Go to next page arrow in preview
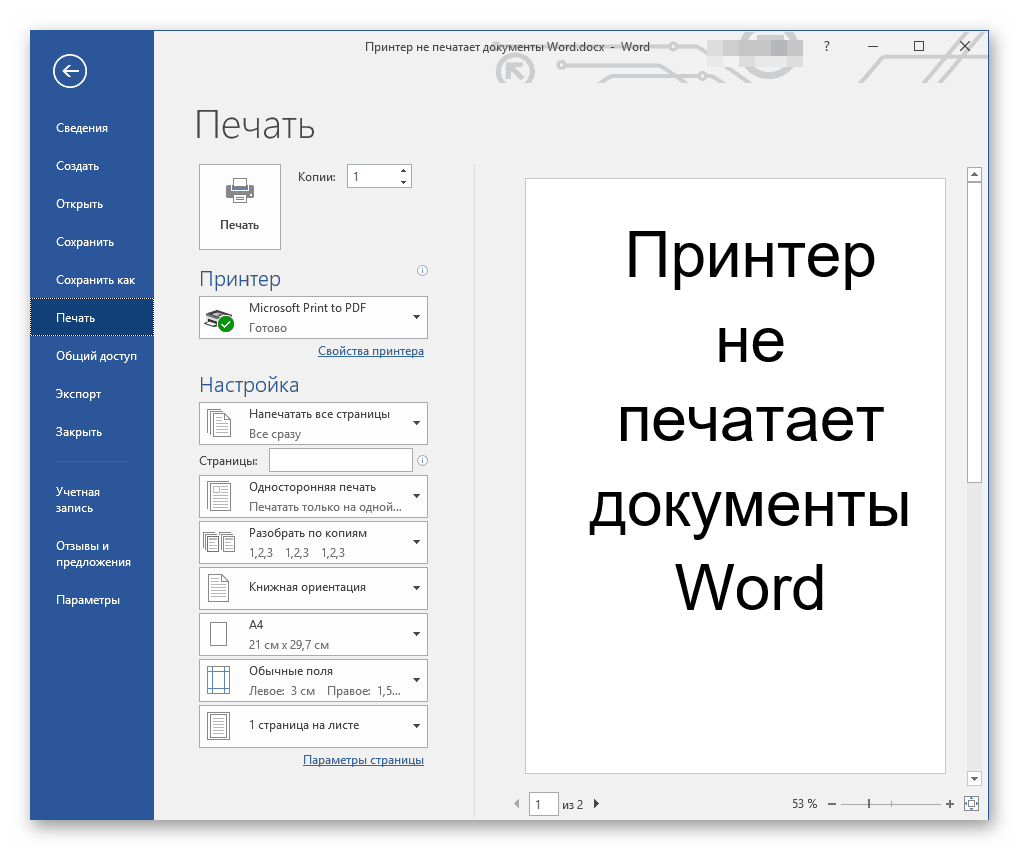 coord(597,804)
